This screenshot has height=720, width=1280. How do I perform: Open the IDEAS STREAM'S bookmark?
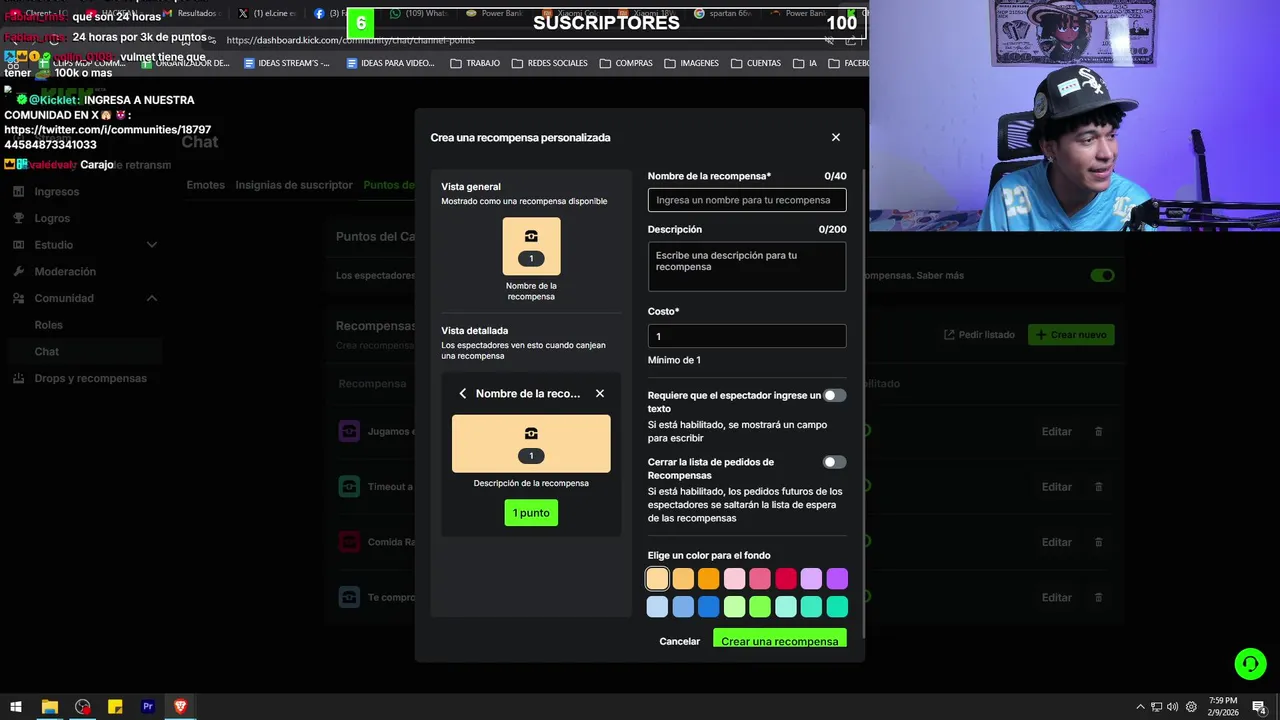click(x=286, y=63)
